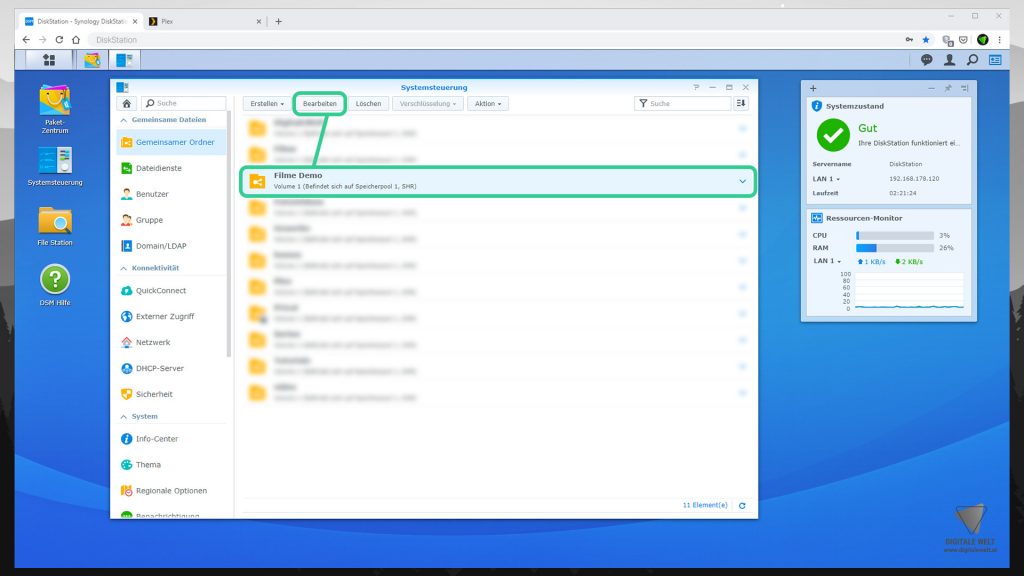Toggle the widgets panel icon
Screen dimensions: 1024x576
point(995,60)
